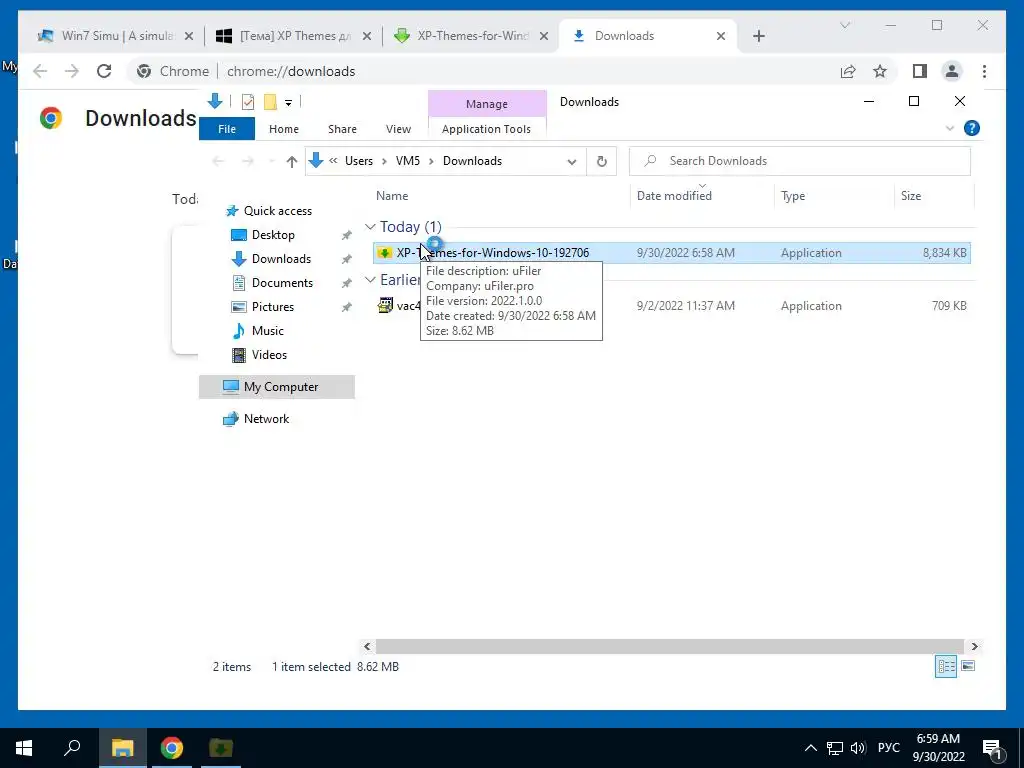Click Chrome icon on taskbar
Image resolution: width=1024 pixels, height=768 pixels.
click(x=171, y=748)
